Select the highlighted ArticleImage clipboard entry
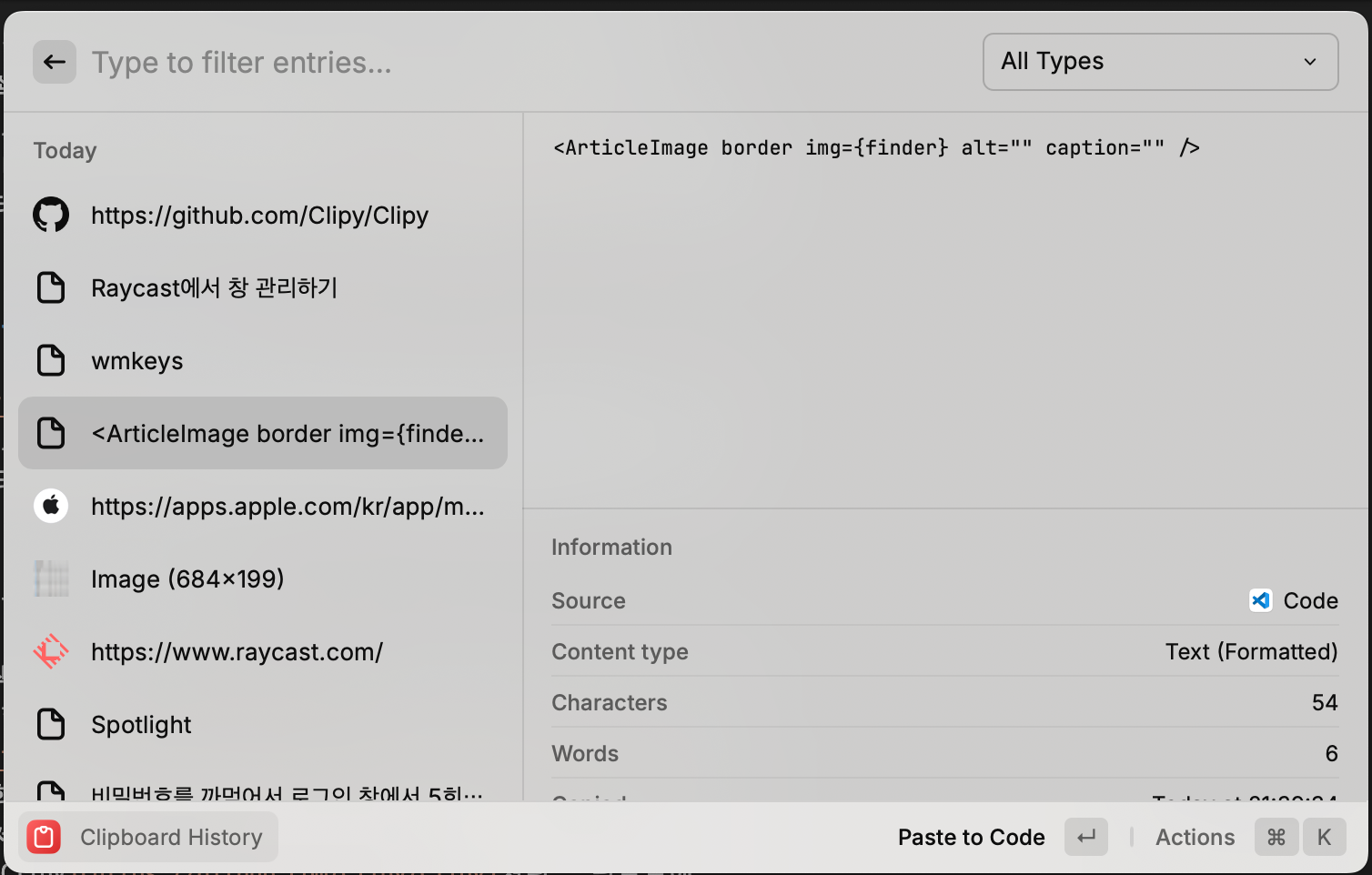 pos(263,433)
